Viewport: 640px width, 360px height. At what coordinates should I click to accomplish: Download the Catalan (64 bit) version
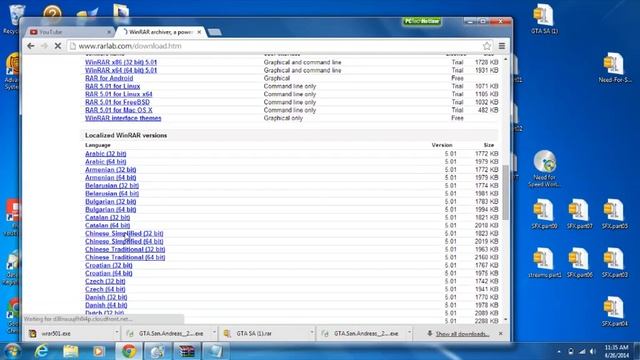[x=107, y=225]
